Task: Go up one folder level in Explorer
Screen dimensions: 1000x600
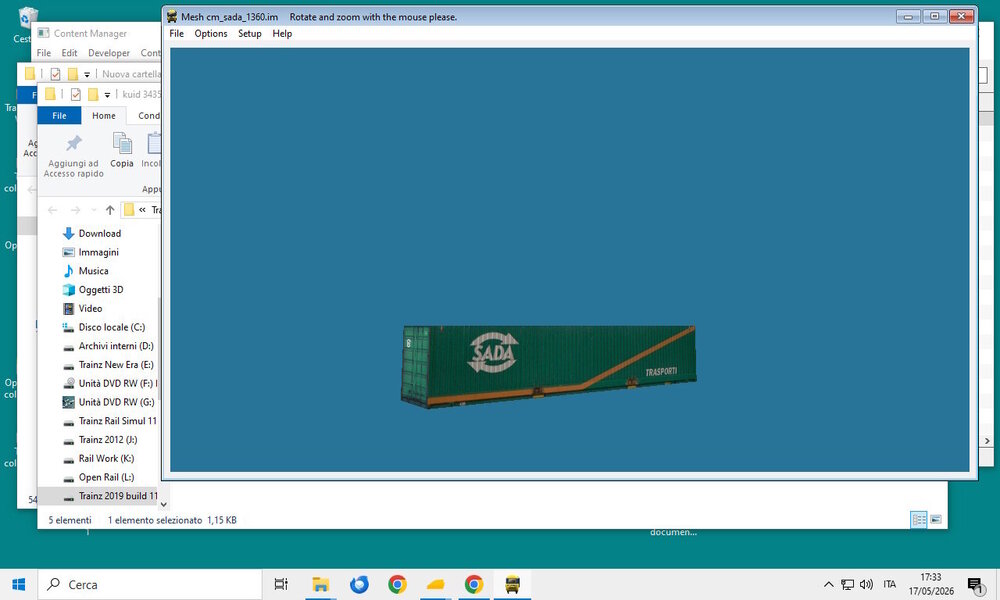Action: tap(110, 210)
